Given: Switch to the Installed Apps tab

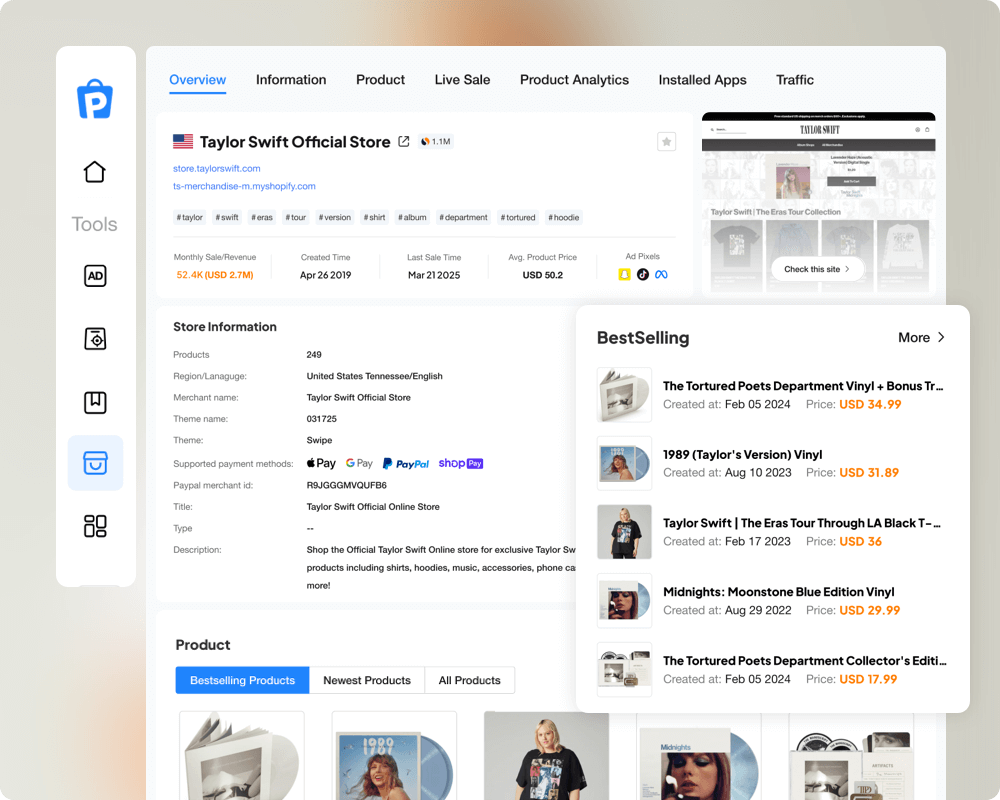Looking at the screenshot, I should [702, 80].
